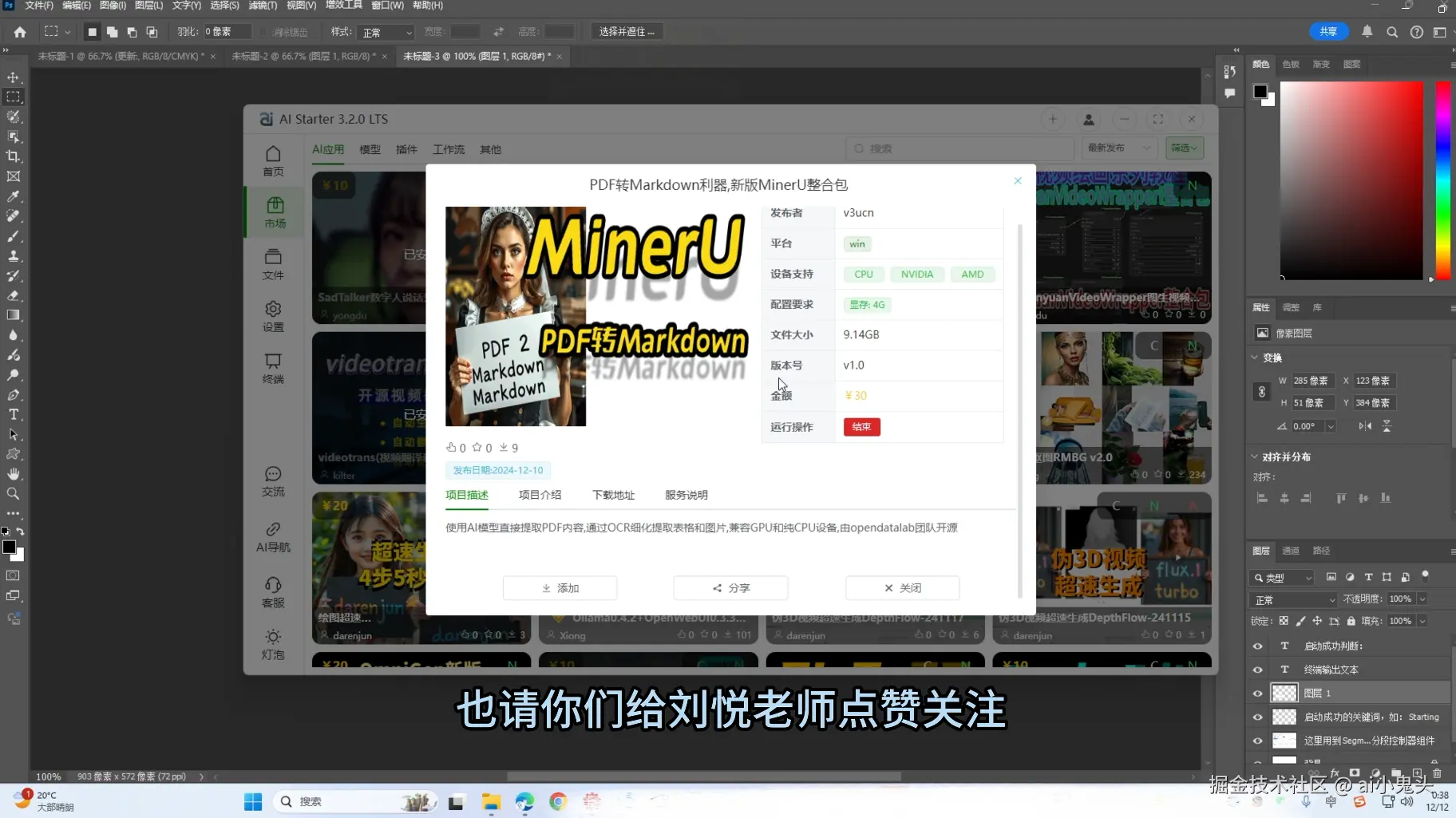Click the hue spectrum slider
The height and width of the screenshot is (818, 1456).
coord(1442,180)
